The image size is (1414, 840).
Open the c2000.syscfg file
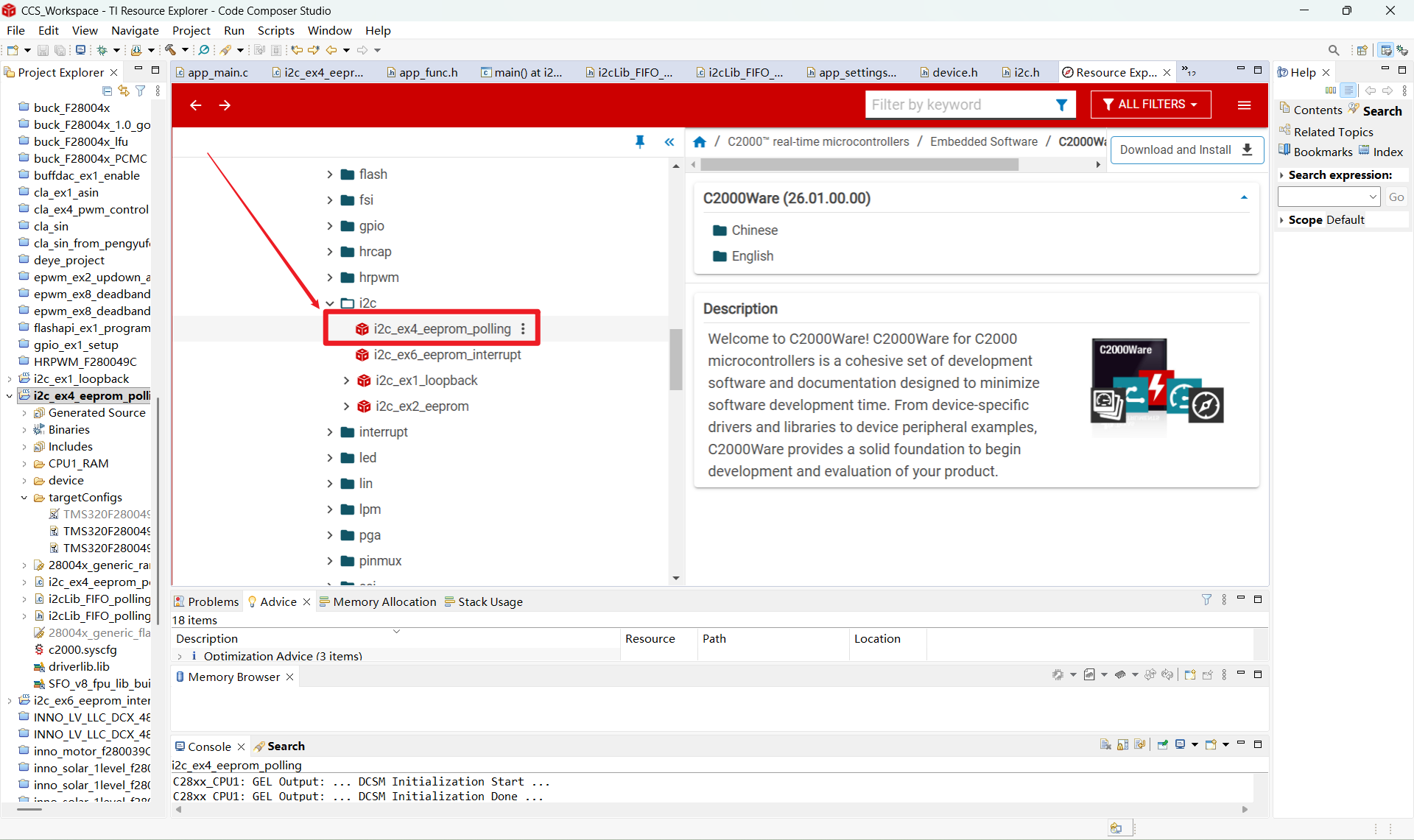tap(82, 649)
